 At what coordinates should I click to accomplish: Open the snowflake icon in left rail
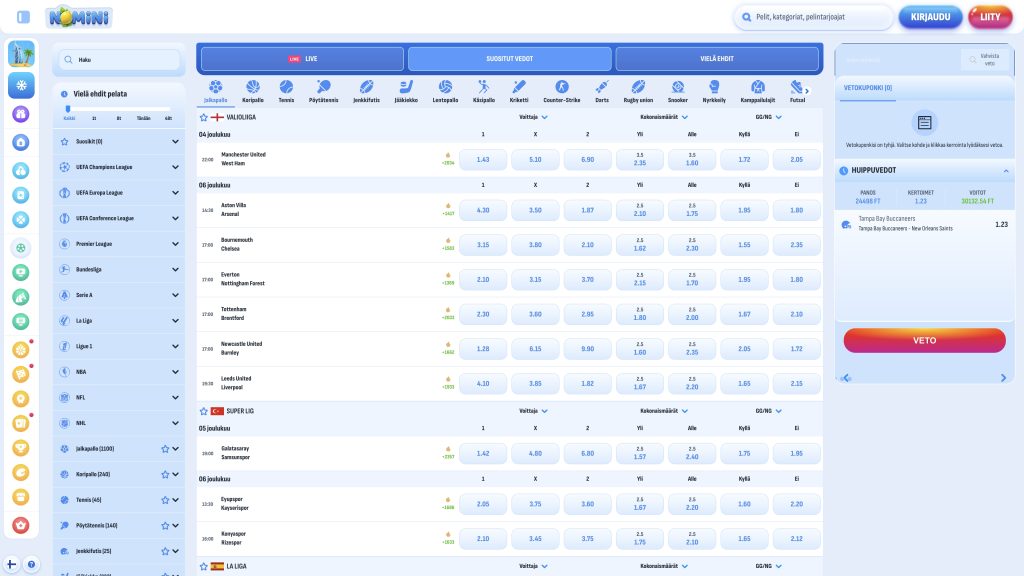pyautogui.click(x=21, y=86)
